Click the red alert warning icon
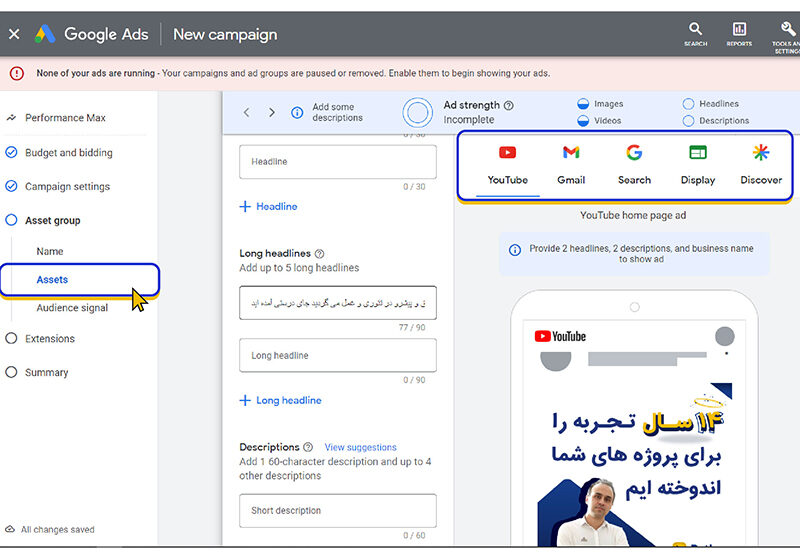800x552 pixels. [17, 73]
